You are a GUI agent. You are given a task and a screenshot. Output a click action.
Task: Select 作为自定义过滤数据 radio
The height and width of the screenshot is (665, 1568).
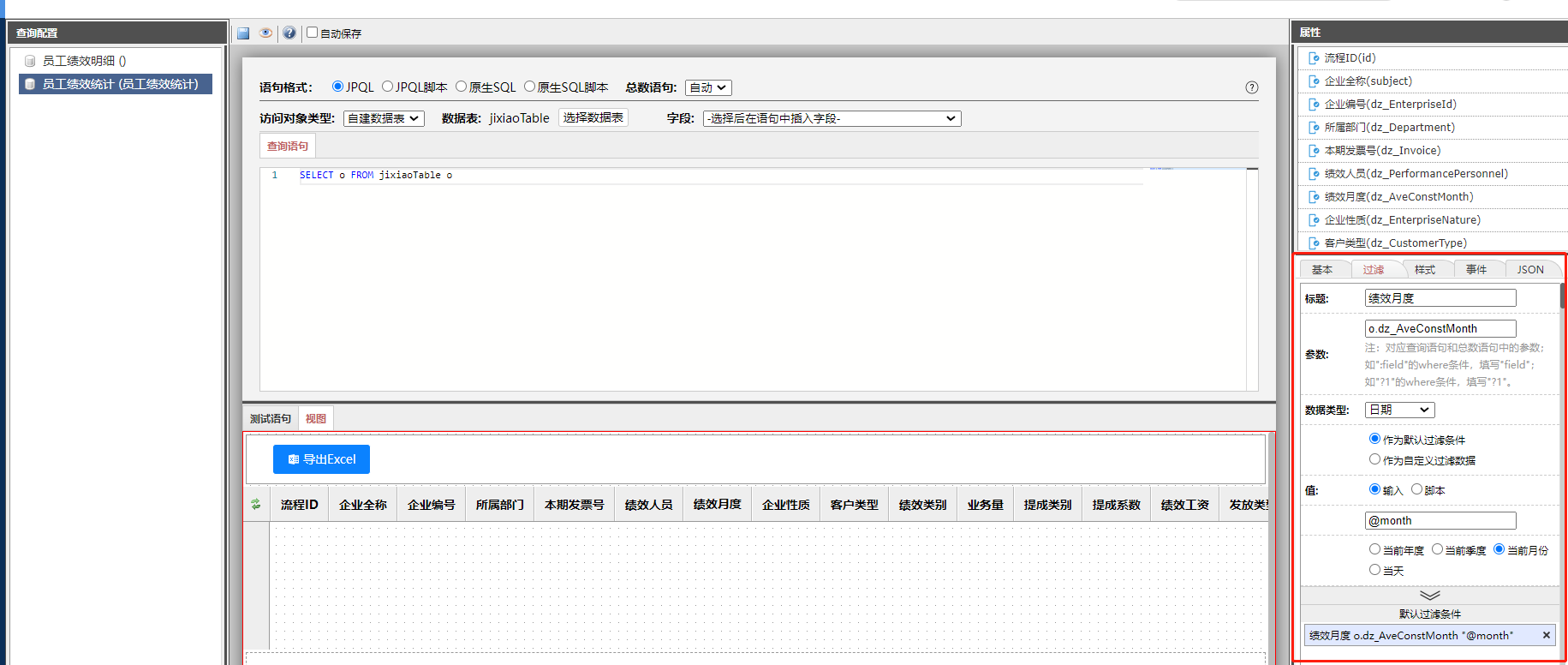1374,459
